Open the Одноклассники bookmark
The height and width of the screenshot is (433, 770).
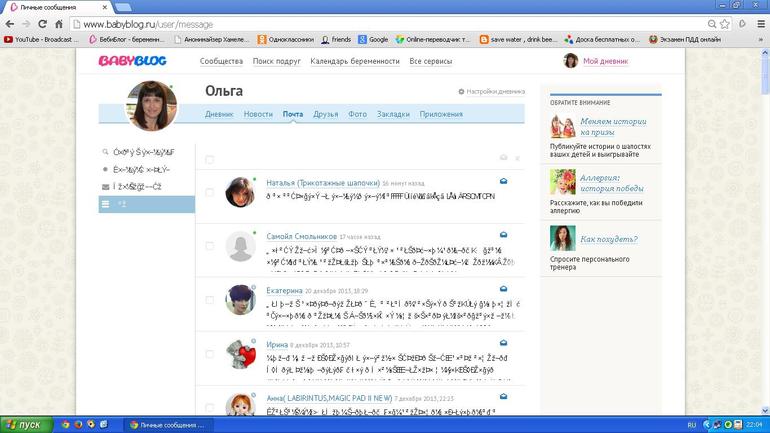click(286, 39)
